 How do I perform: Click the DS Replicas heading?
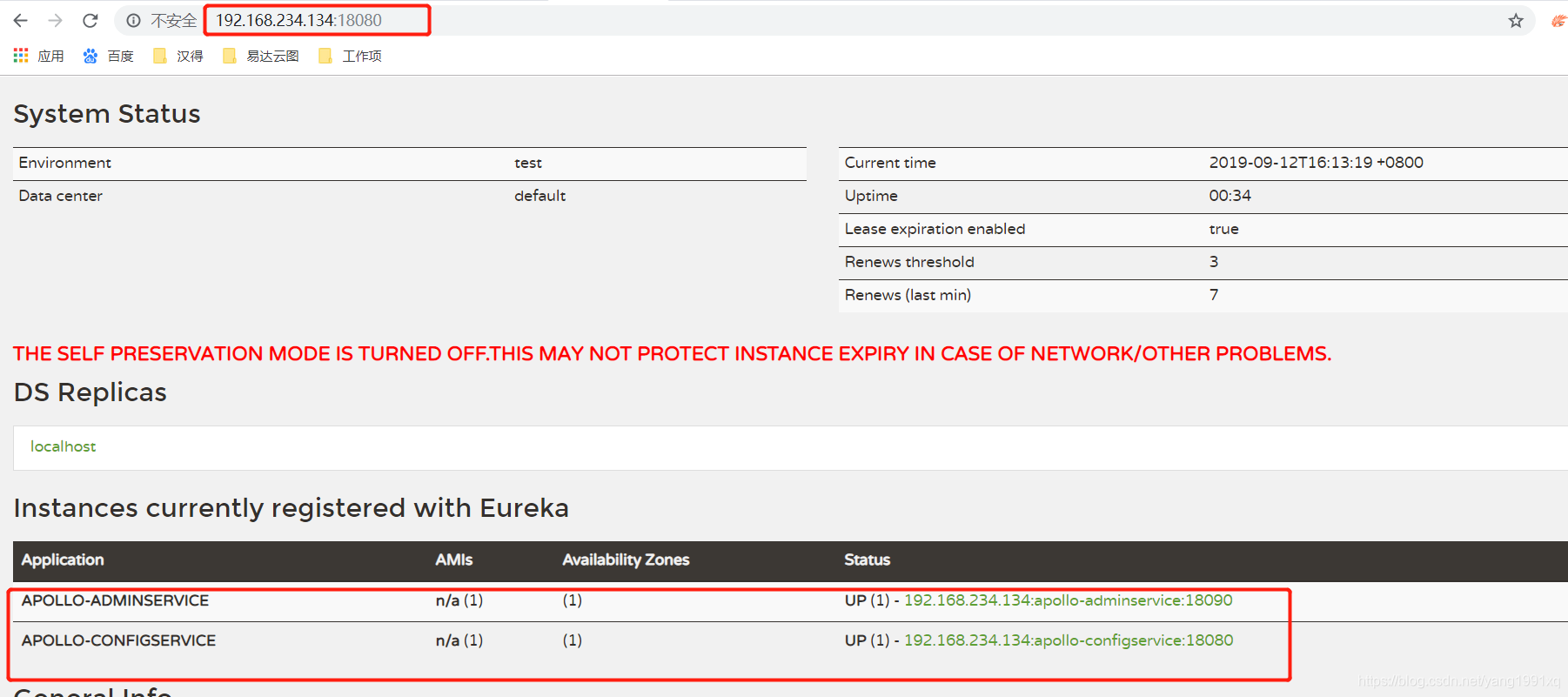(x=90, y=392)
